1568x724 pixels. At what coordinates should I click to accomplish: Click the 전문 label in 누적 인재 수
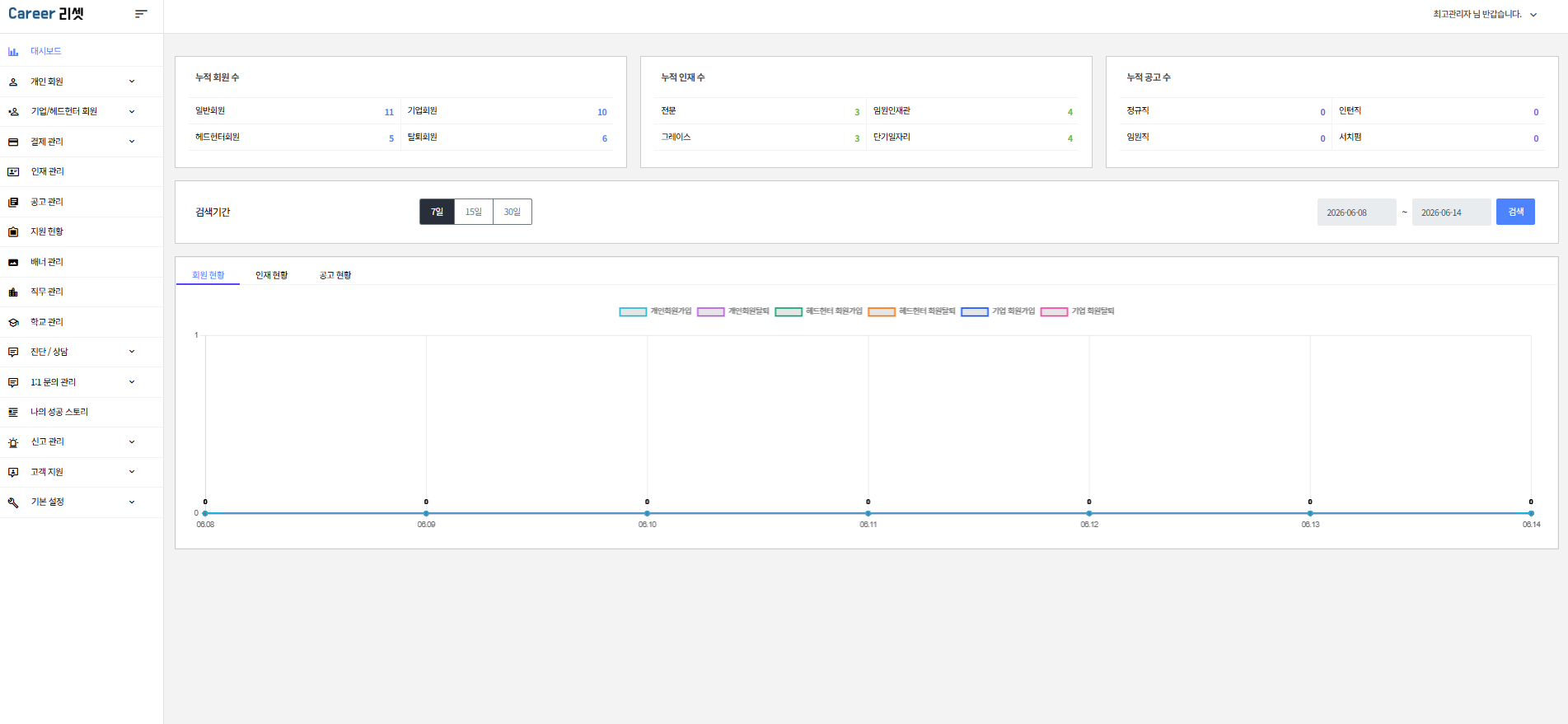pos(668,111)
